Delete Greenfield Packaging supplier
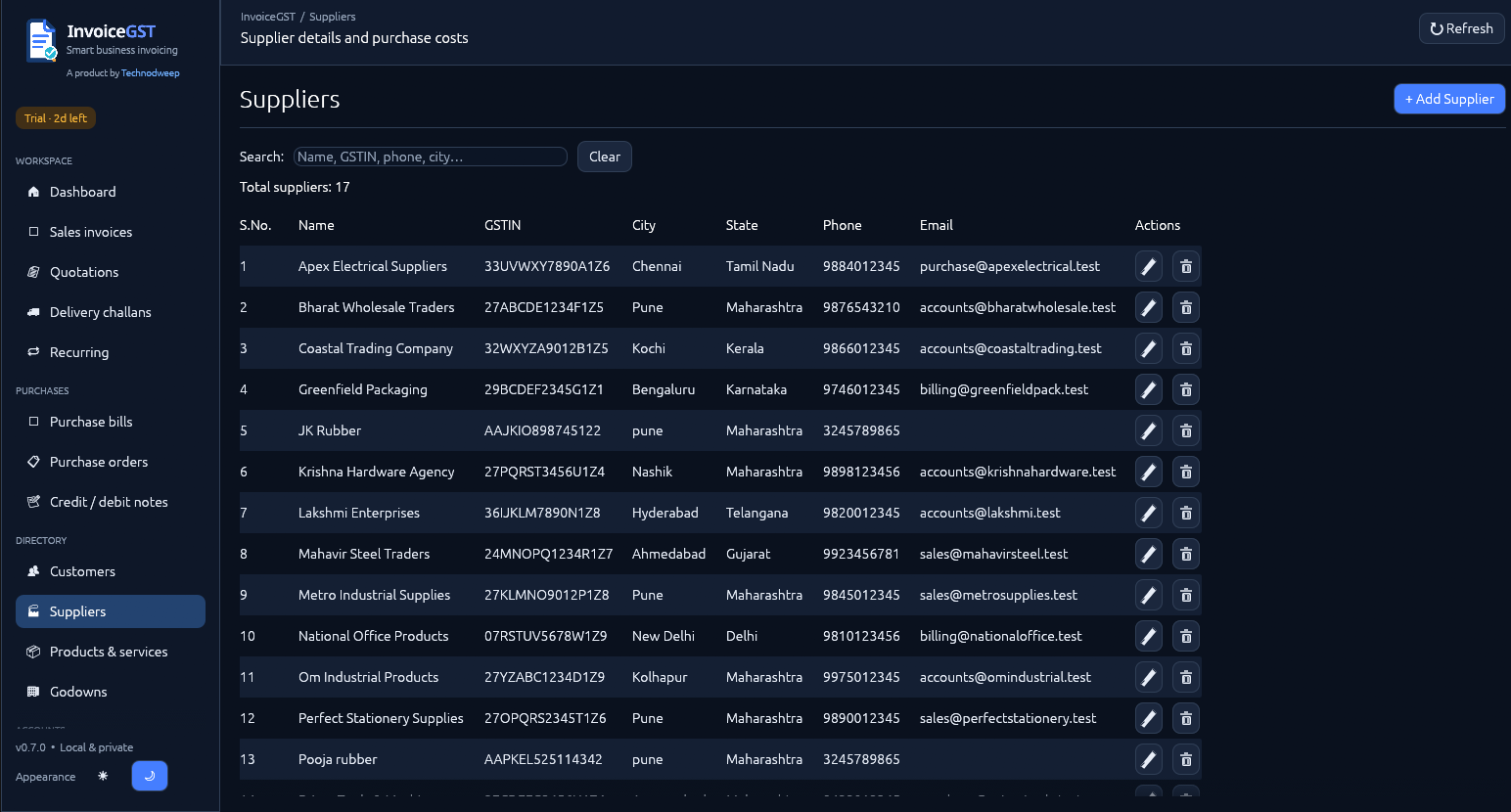 1186,389
